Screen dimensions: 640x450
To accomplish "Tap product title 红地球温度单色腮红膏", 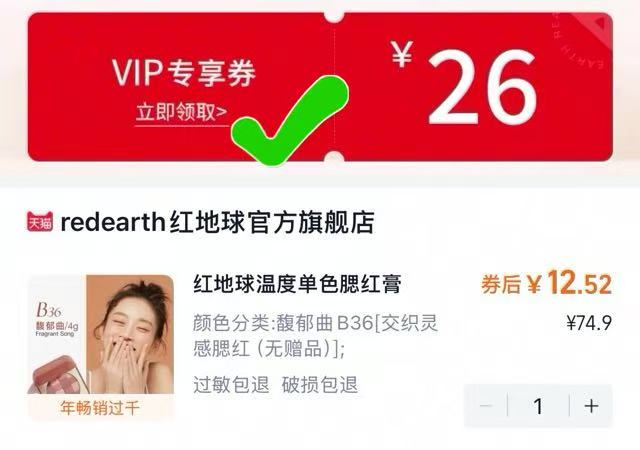I will point(298,284).
